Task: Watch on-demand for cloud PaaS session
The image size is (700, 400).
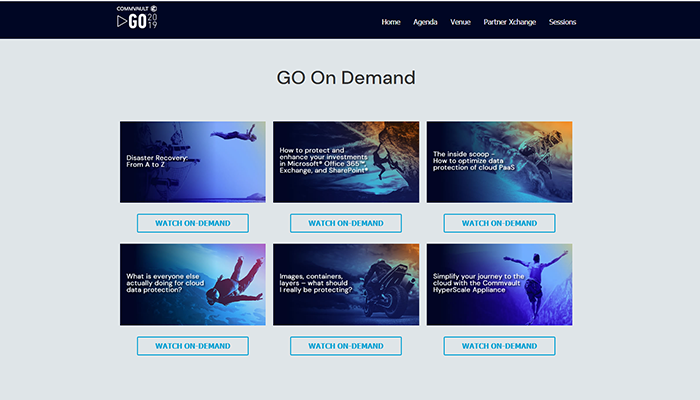Action: coord(500,223)
